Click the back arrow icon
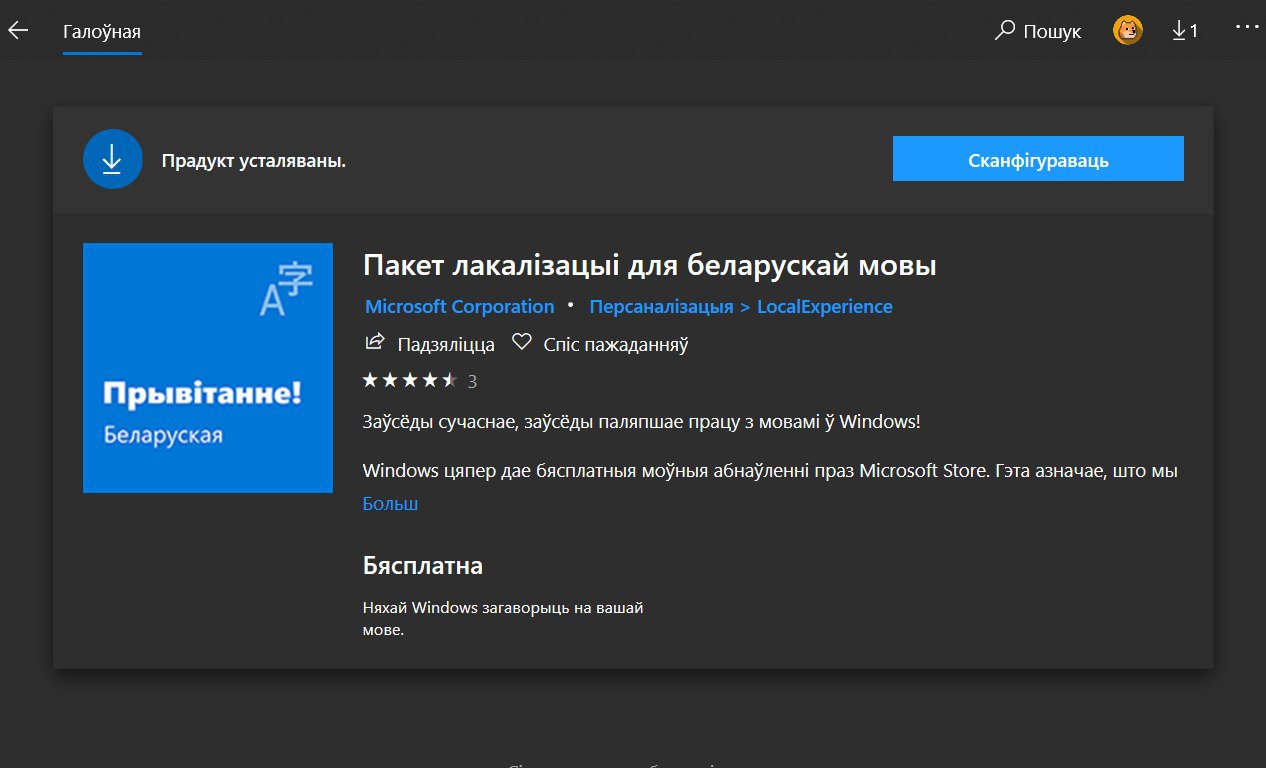Viewport: 1266px width, 768px height. pos(18,31)
